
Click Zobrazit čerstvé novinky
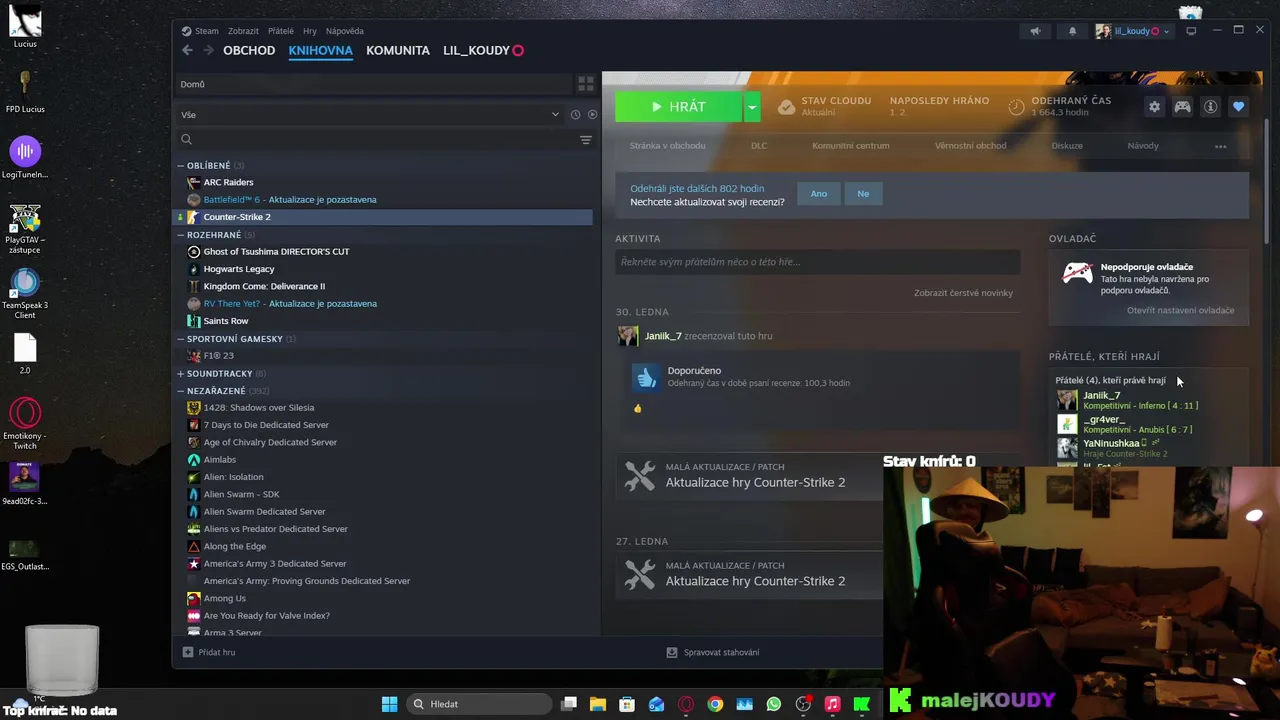[963, 293]
